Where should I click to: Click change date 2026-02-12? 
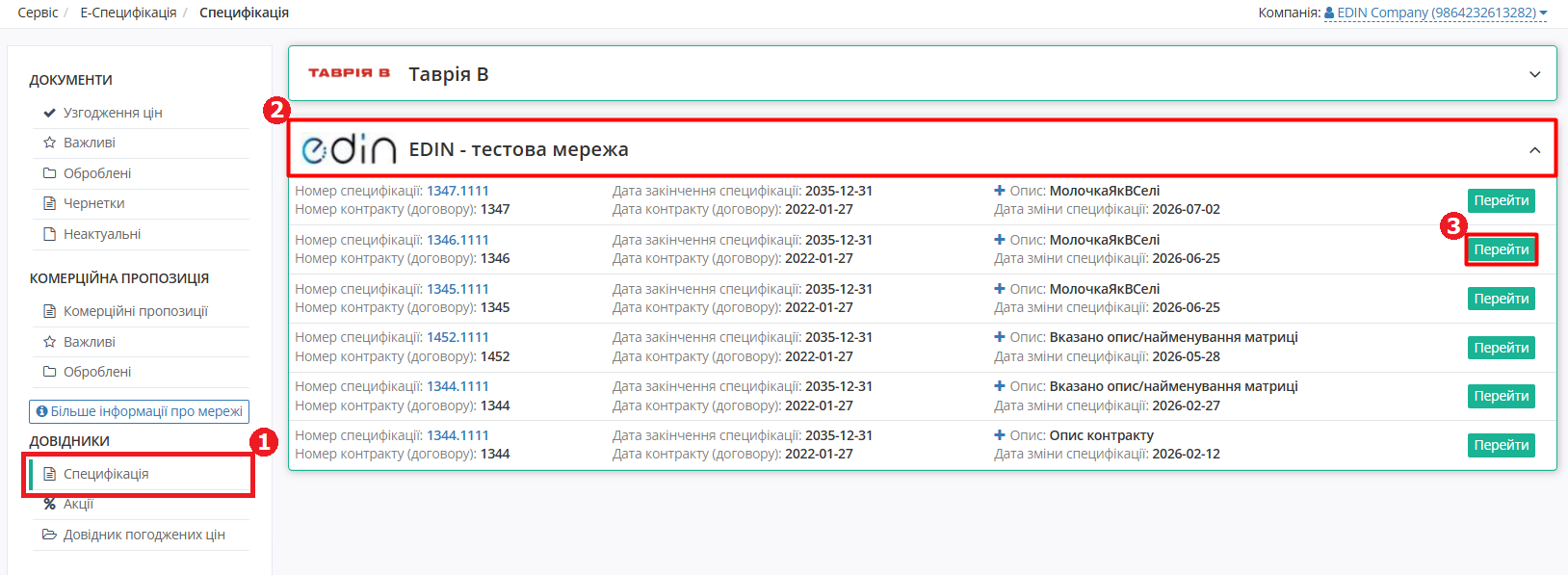[x=1186, y=454]
